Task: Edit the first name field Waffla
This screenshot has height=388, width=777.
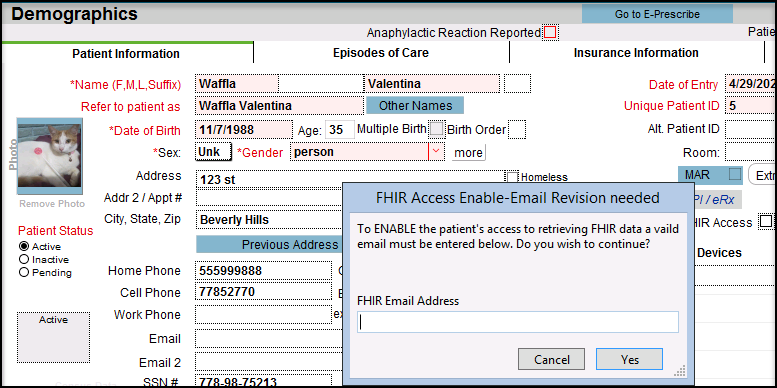Action: click(x=236, y=84)
